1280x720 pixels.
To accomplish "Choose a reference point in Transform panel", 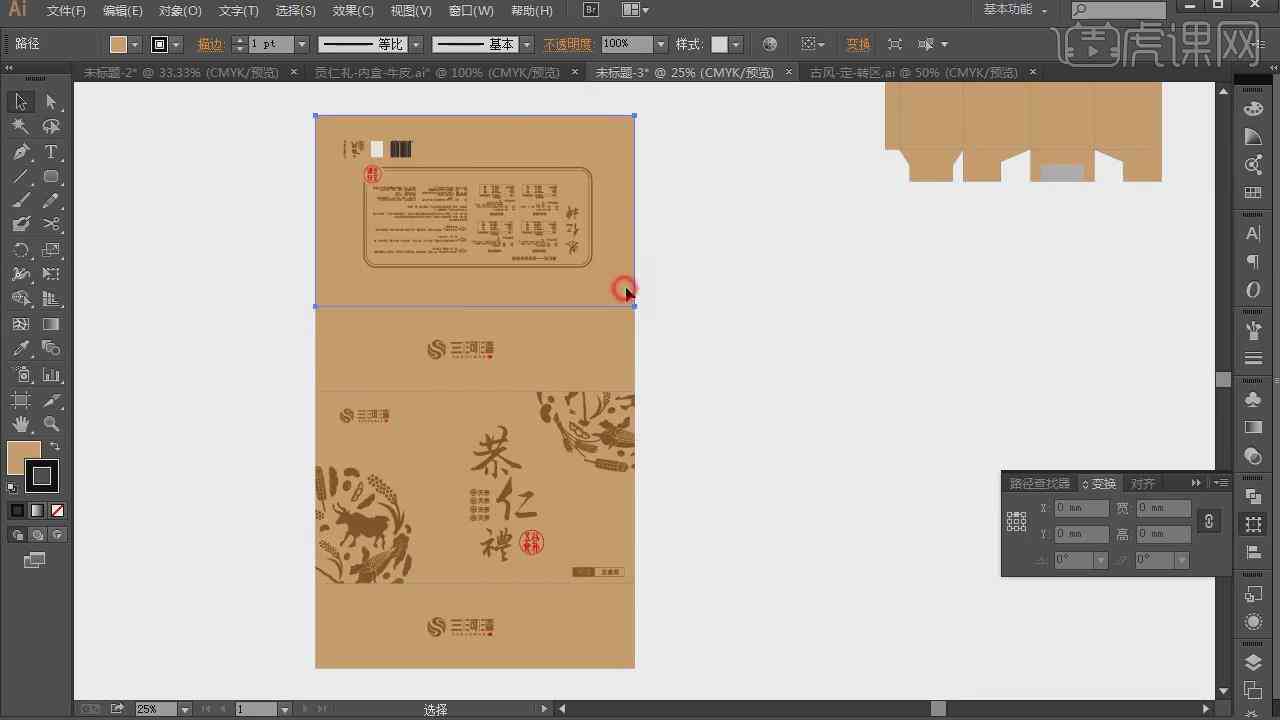I will click(x=1016, y=521).
